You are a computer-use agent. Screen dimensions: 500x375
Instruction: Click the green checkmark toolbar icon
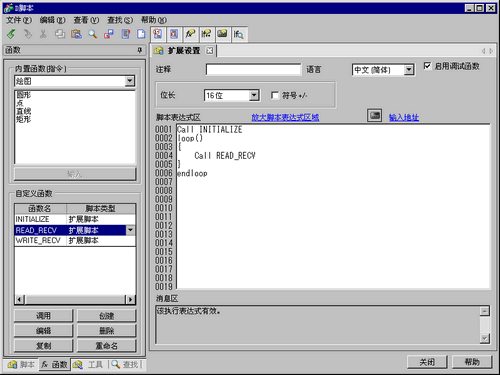(11, 34)
